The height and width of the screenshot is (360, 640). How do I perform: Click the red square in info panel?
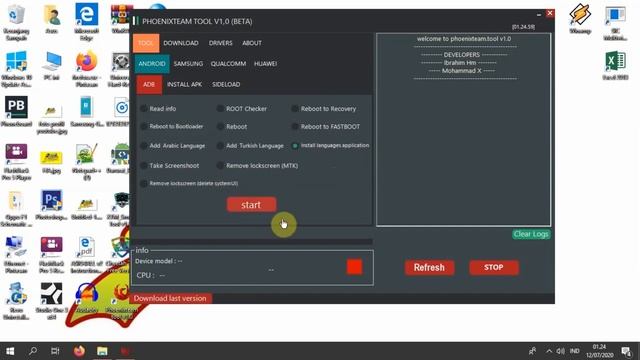(354, 267)
